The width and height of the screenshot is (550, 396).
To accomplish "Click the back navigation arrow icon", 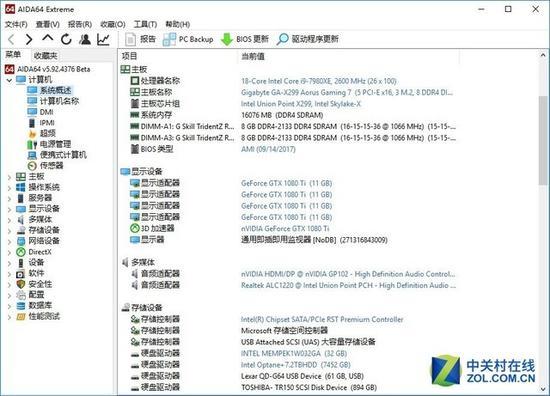I will [11, 39].
